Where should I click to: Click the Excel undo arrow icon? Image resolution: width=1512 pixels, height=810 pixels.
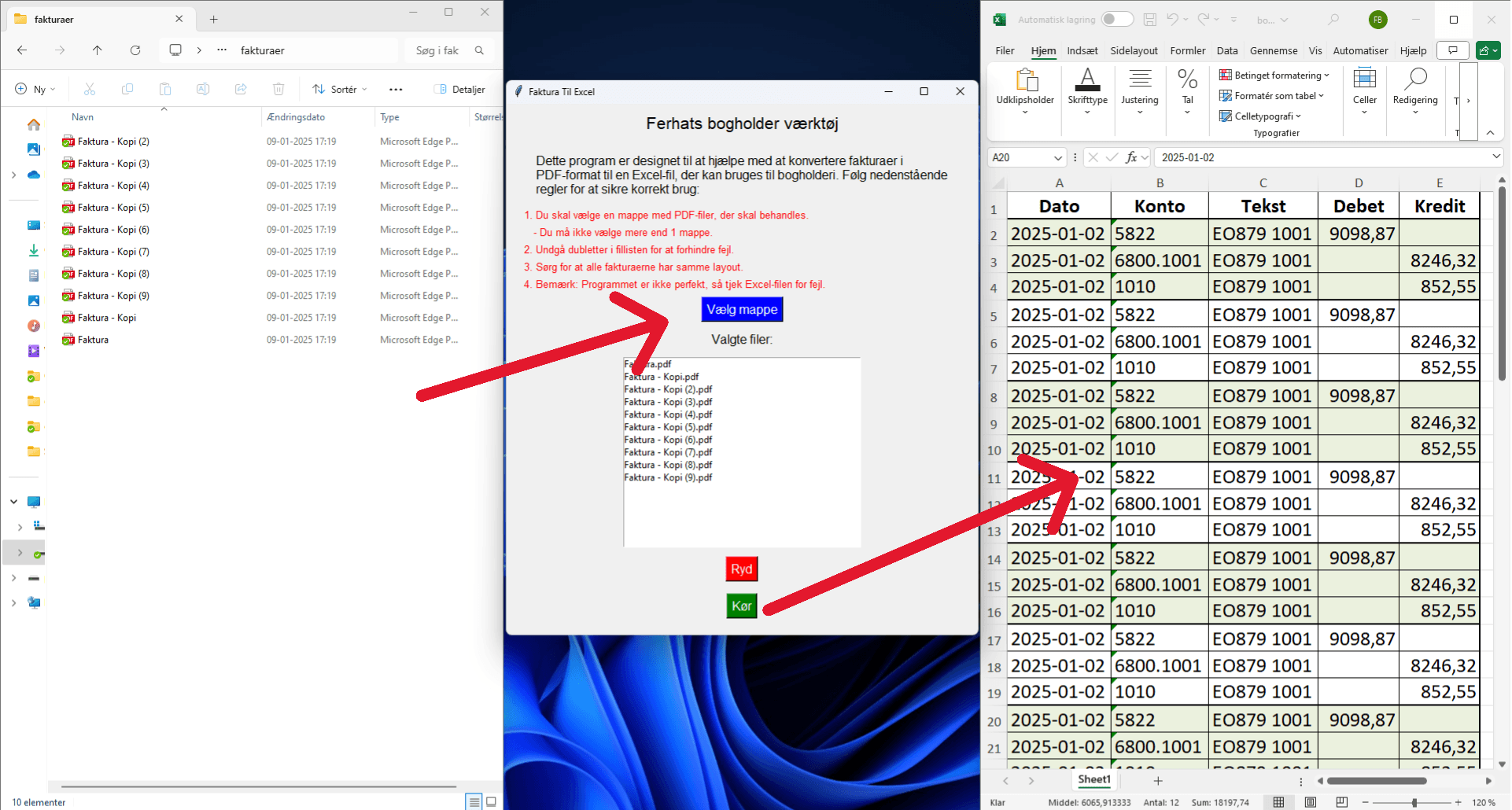pyautogui.click(x=1172, y=20)
